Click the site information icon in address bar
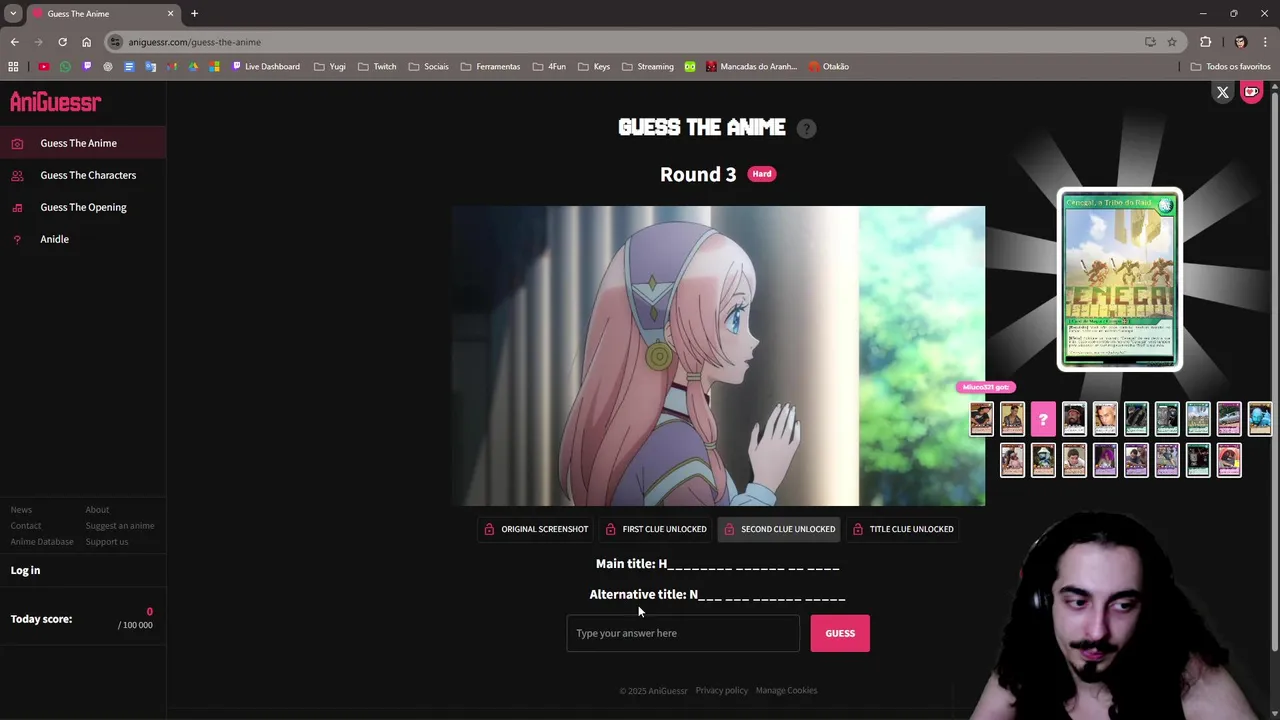Screen dimensions: 1280x720 (116, 42)
